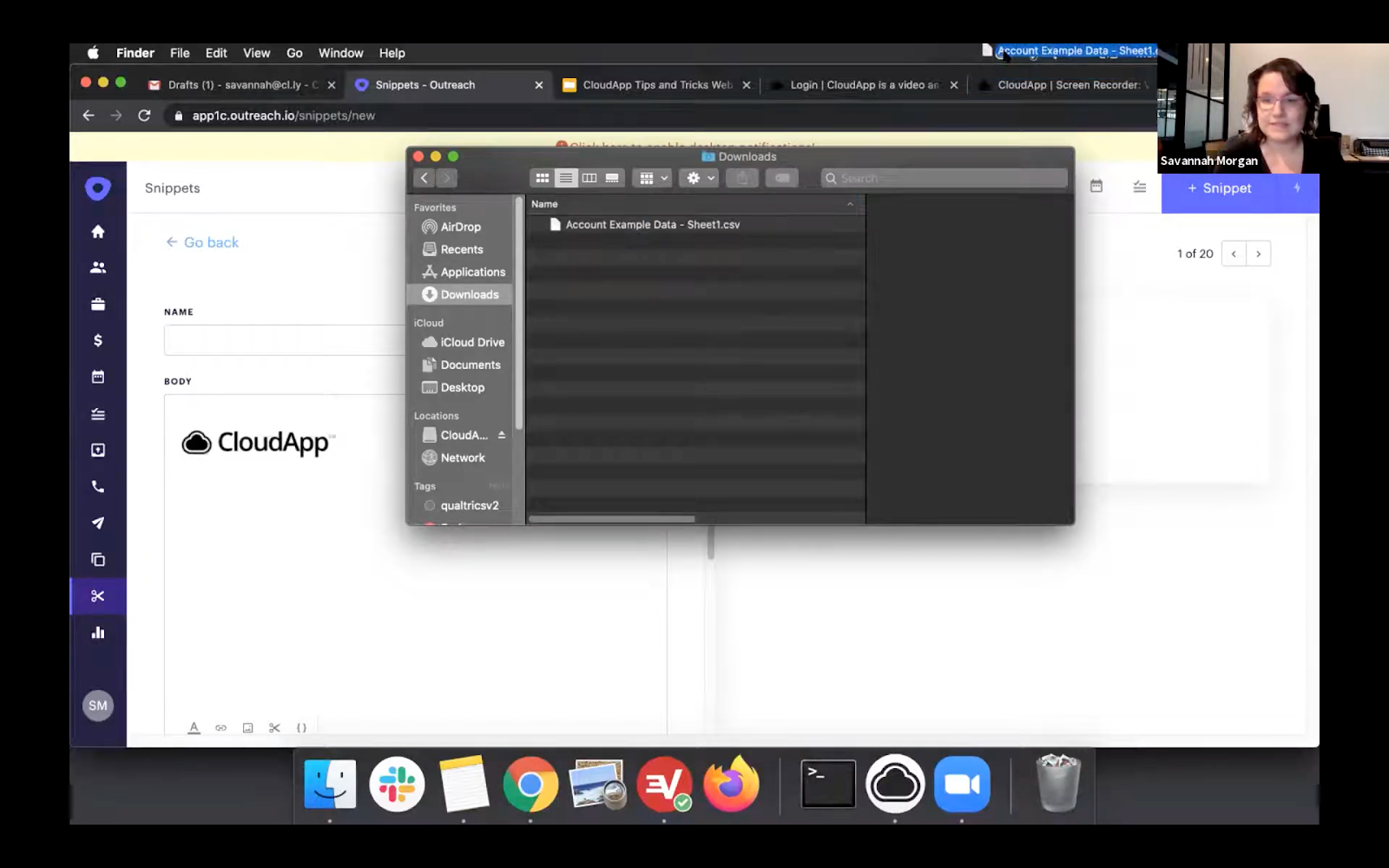Switch Finder to icon view

(x=542, y=178)
